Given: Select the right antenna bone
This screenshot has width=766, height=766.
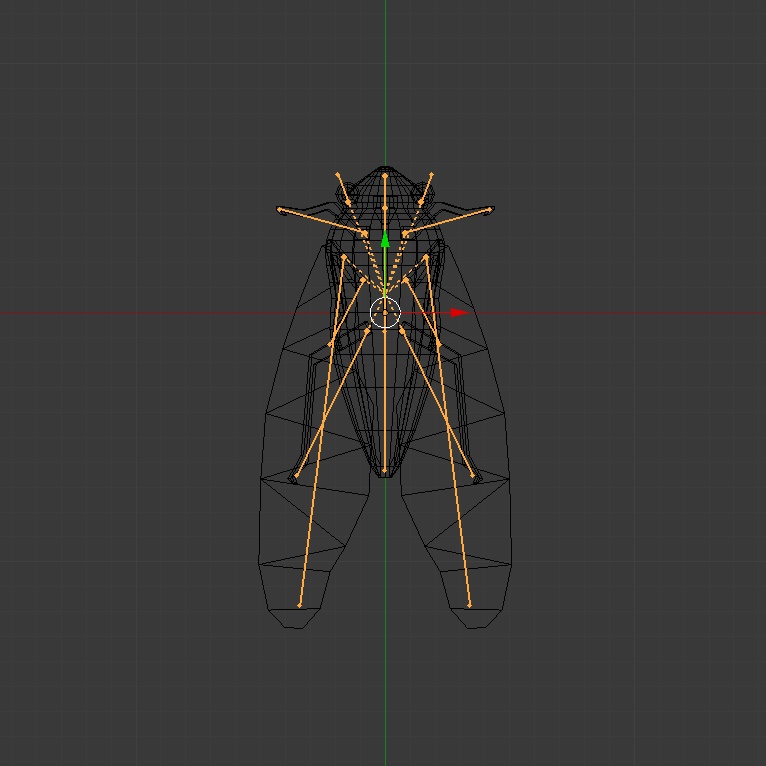Looking at the screenshot, I should click(x=426, y=188).
